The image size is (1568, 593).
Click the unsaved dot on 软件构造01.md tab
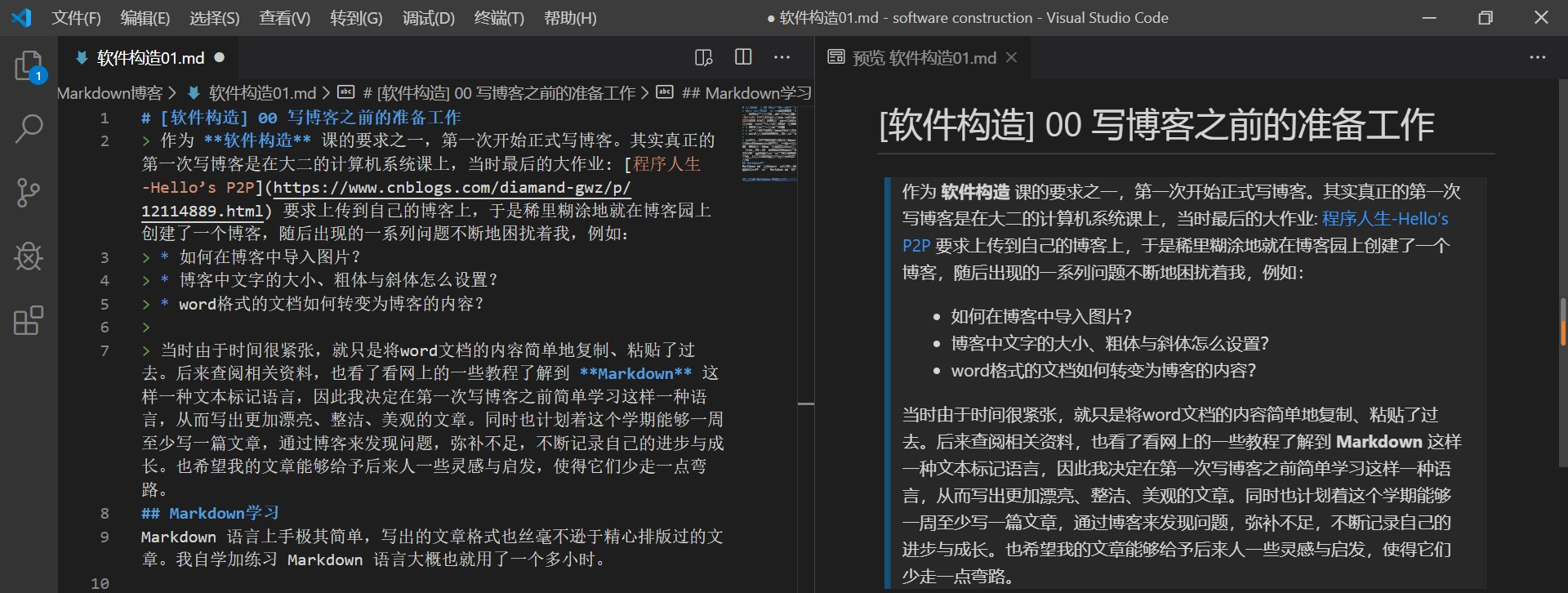(x=220, y=57)
